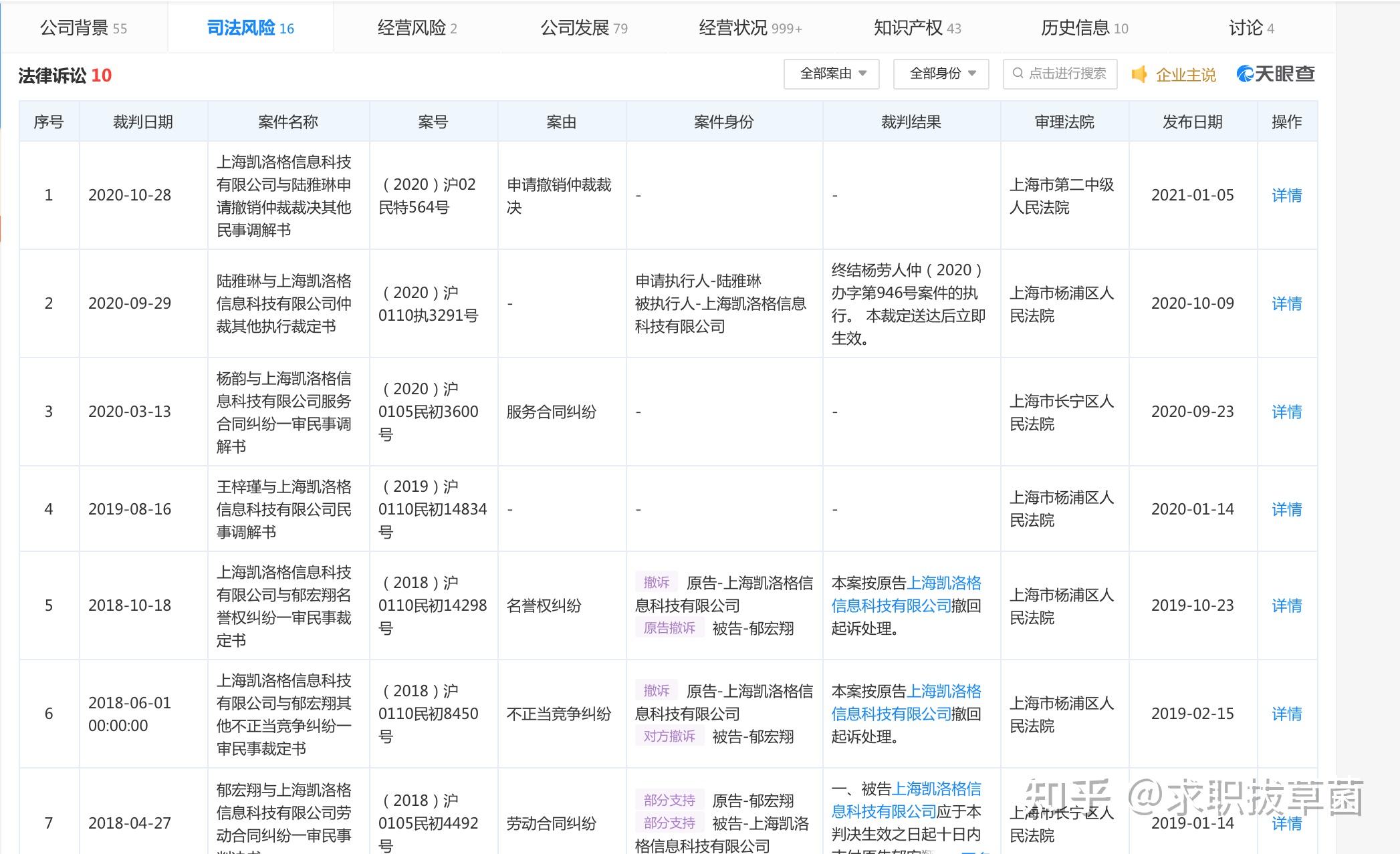Click the 天眼查 logo
Image resolution: width=1400 pixels, height=854 pixels.
[x=1276, y=74]
